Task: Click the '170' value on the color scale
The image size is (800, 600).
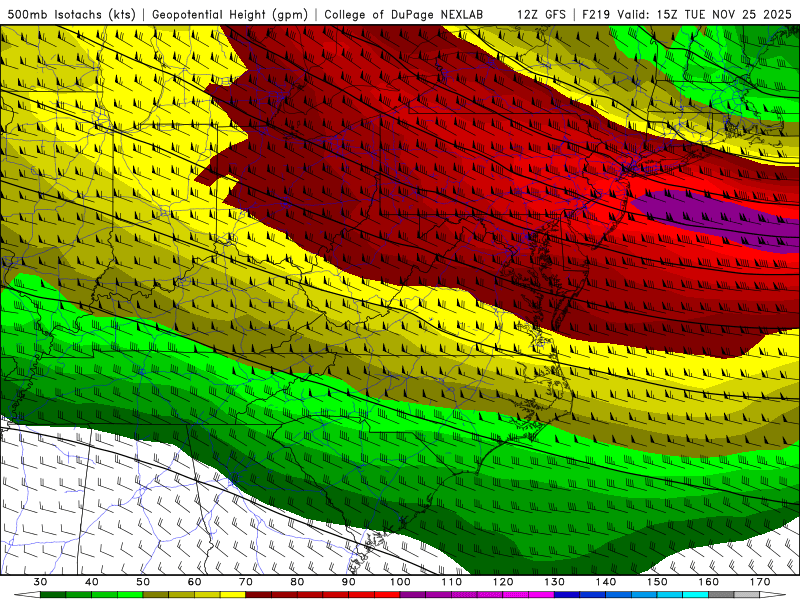Action: tap(760, 582)
